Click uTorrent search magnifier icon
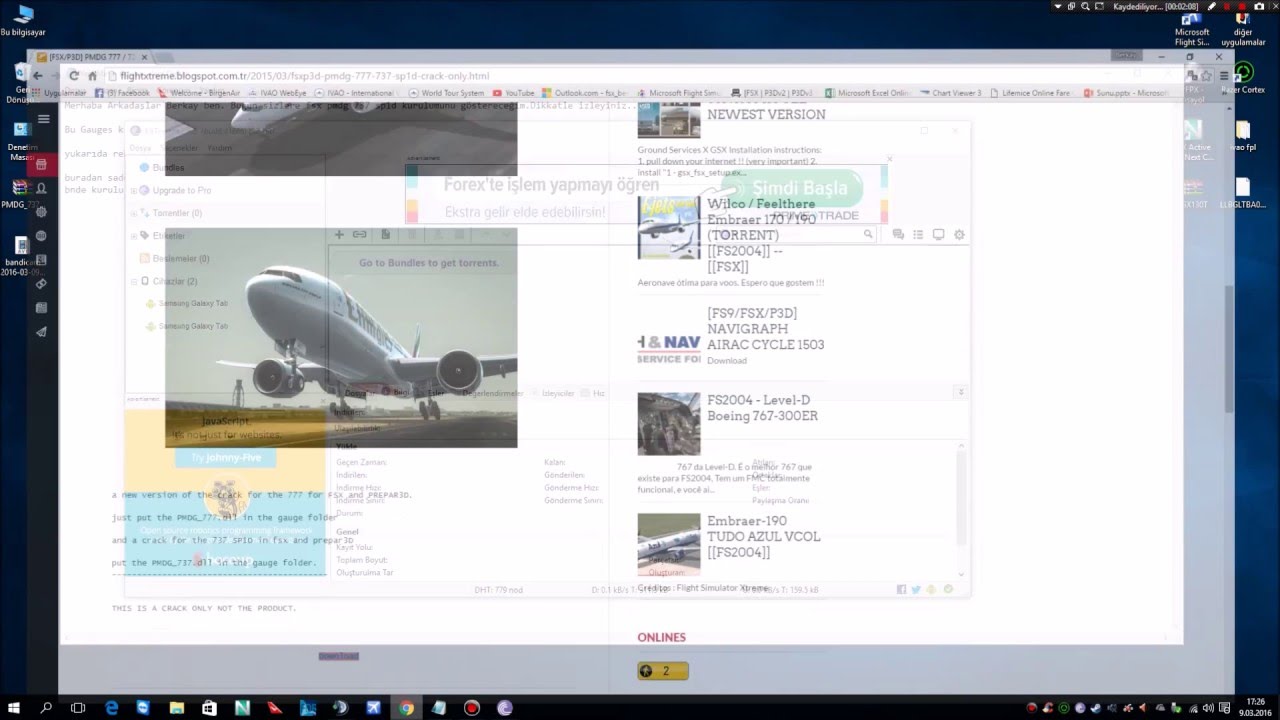The width and height of the screenshot is (1280, 720). [x=868, y=234]
